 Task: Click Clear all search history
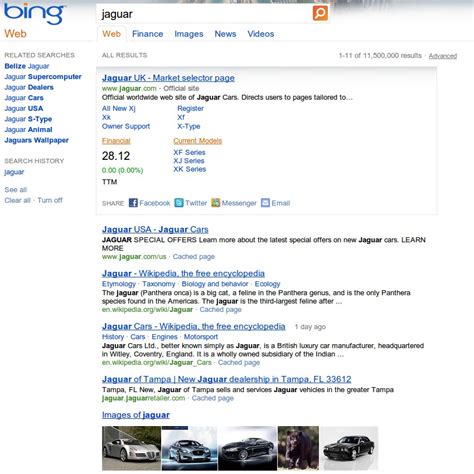17,200
